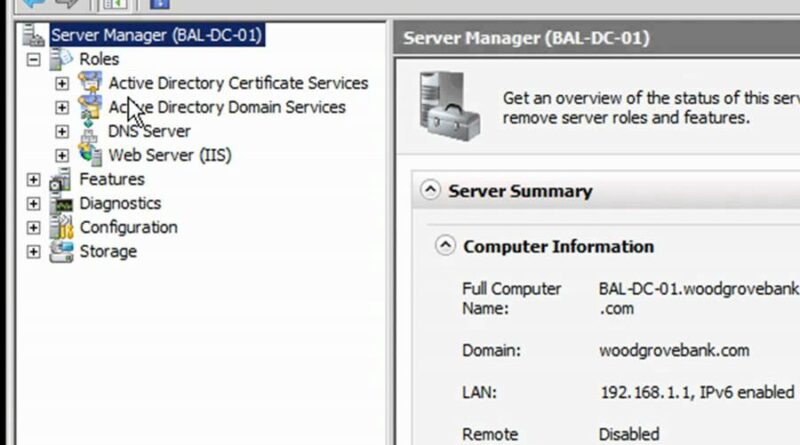Click the BAL-DC-01.woodgrovebank computer name value
Image resolution: width=800 pixels, height=445 pixels.
(x=699, y=299)
